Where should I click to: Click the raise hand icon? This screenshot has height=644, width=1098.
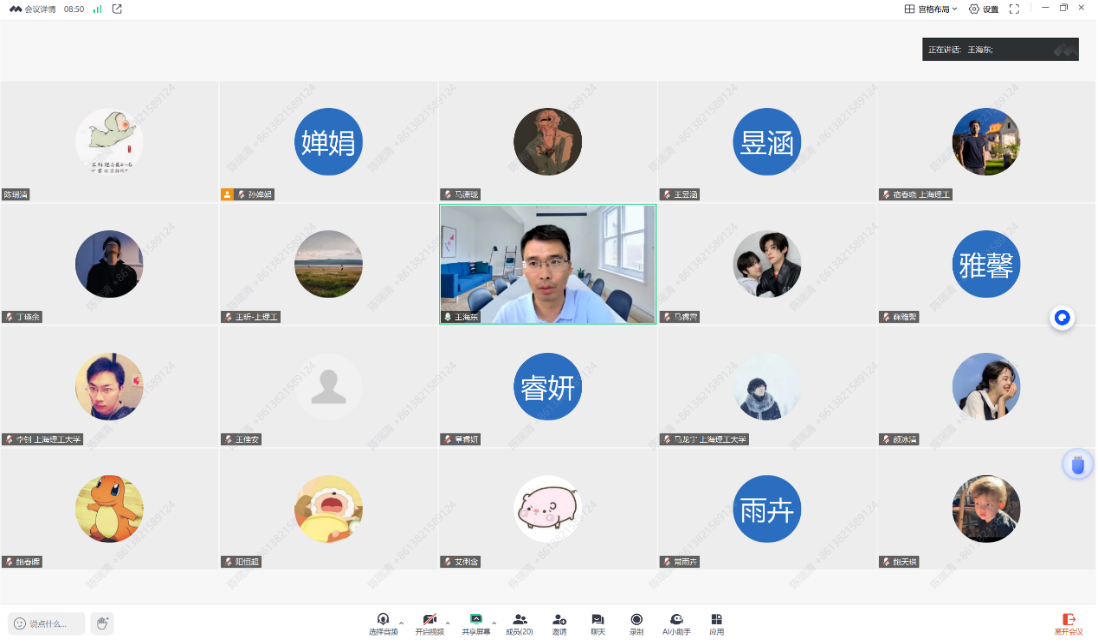coord(102,624)
